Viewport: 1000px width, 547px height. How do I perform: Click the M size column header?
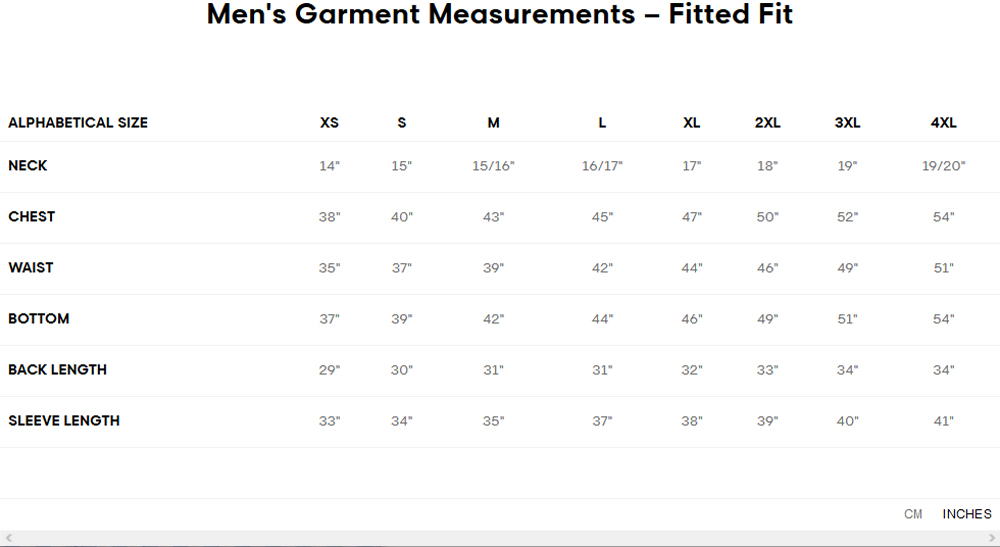[493, 122]
